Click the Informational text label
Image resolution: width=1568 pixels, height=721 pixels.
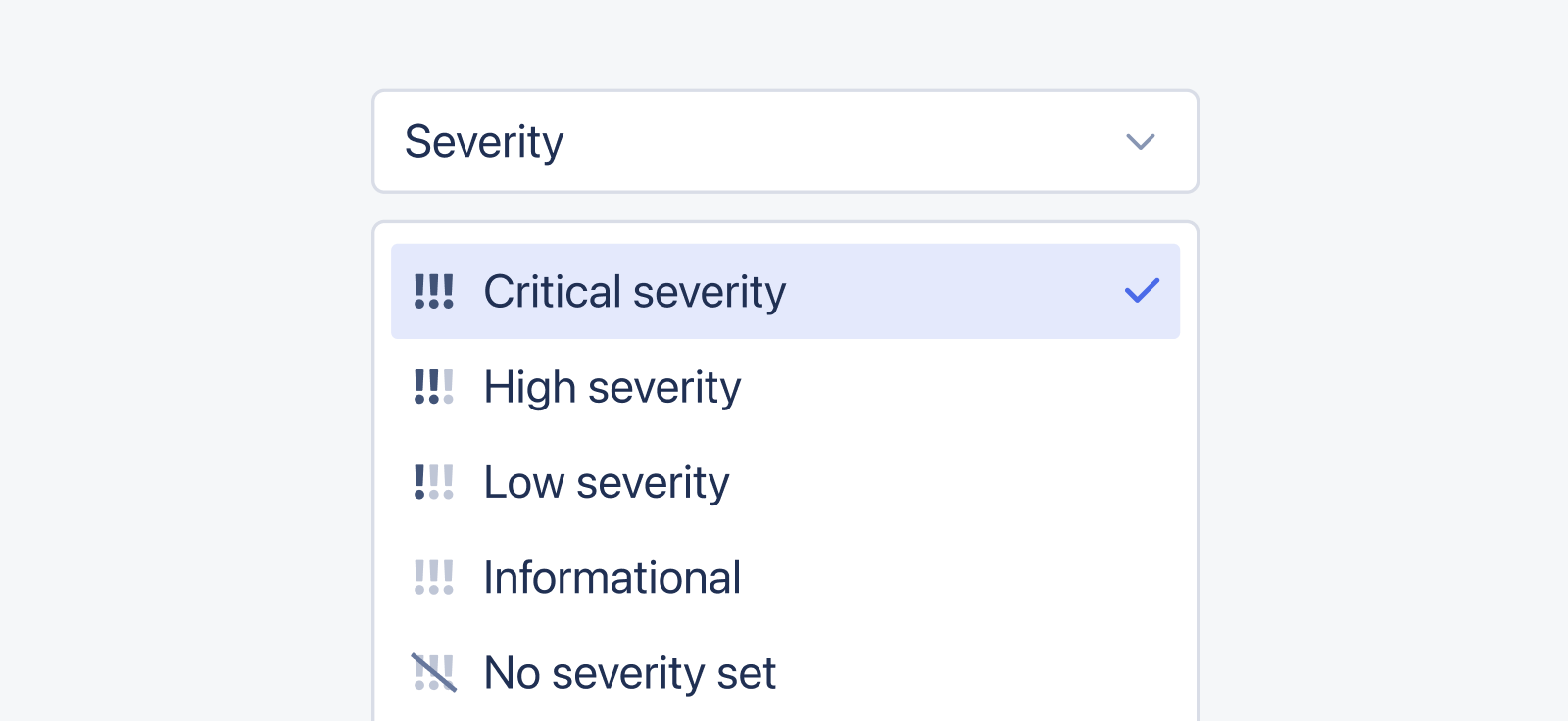(612, 577)
